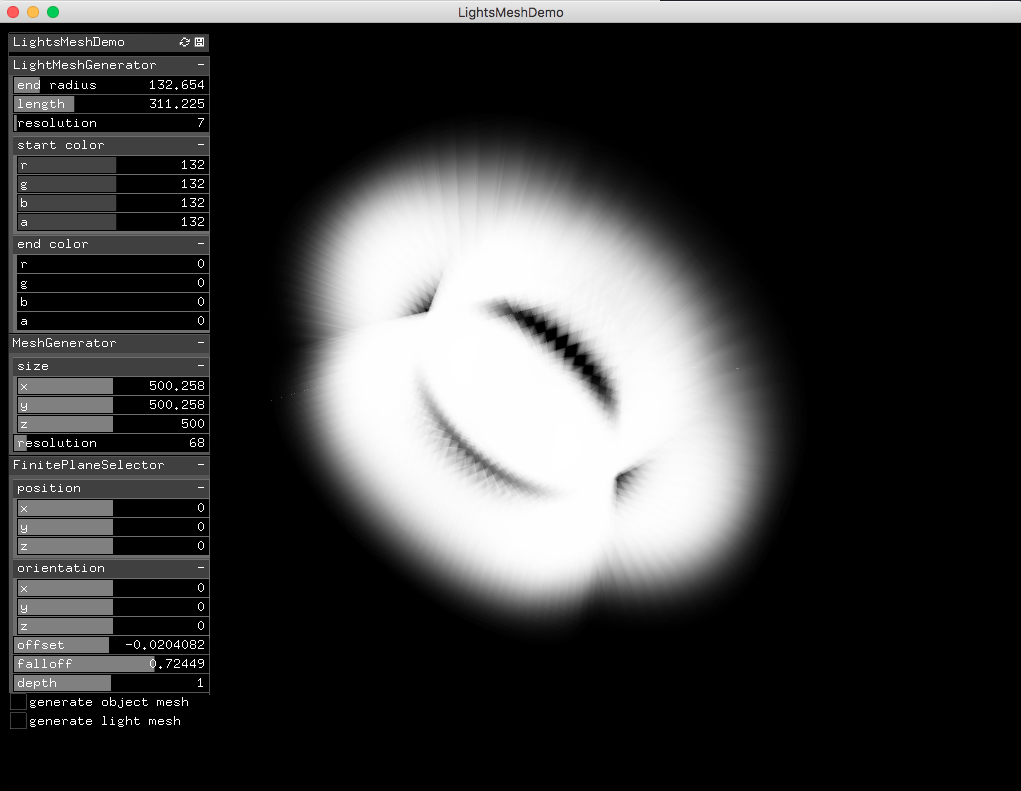1021x791 pixels.
Task: Click the resolution field under MeshGenerator
Action: [x=110, y=443]
